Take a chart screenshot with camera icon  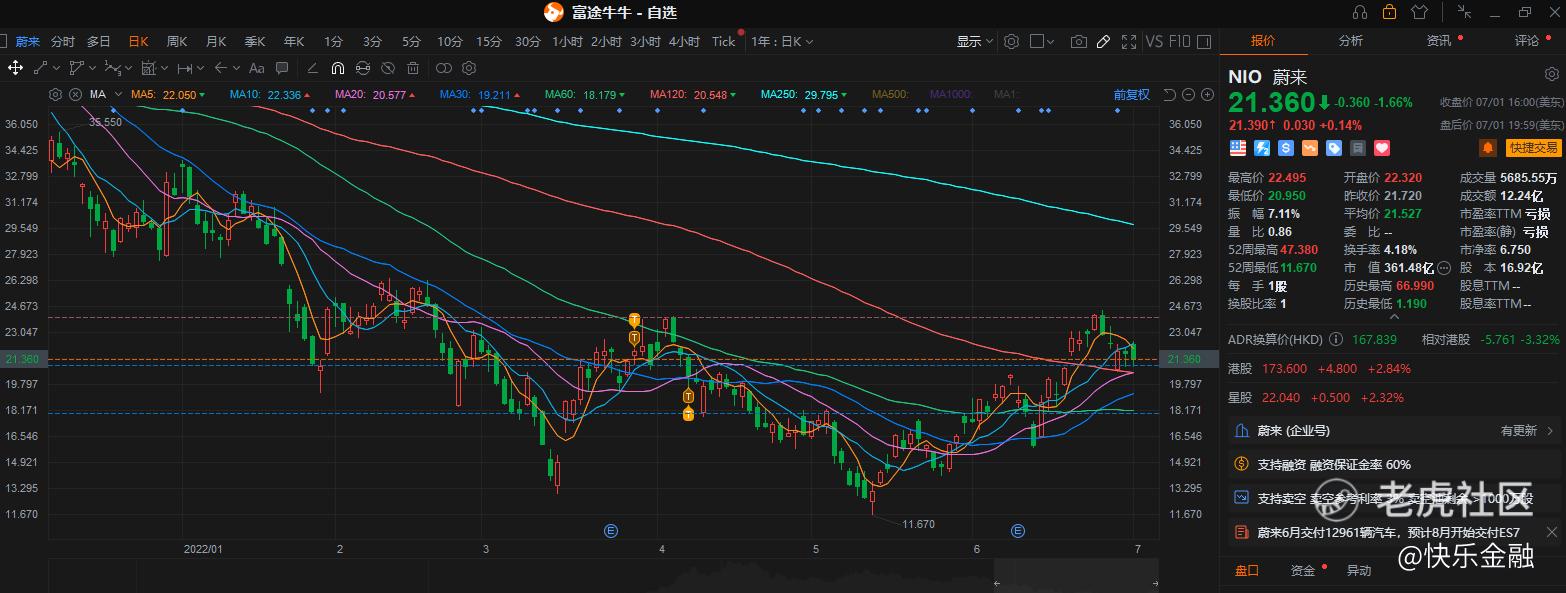(1079, 42)
